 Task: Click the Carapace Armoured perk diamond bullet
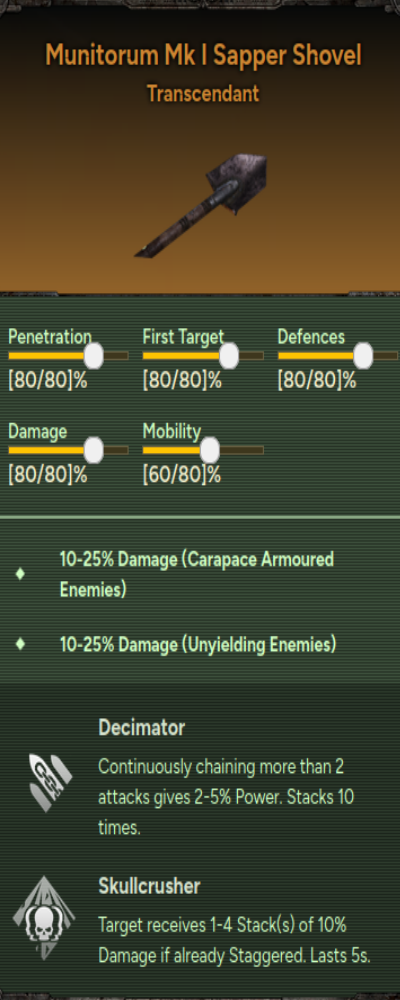(x=20, y=574)
